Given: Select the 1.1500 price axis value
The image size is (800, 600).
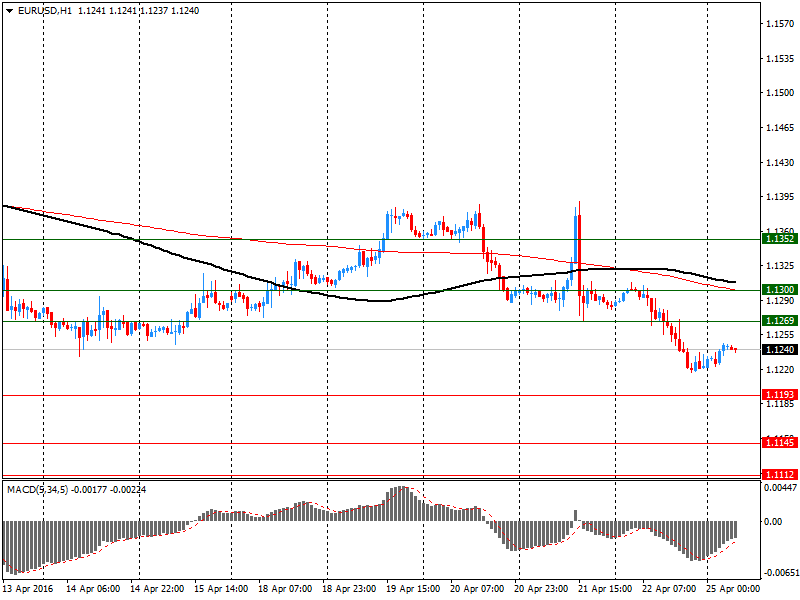Looking at the screenshot, I should [780, 93].
